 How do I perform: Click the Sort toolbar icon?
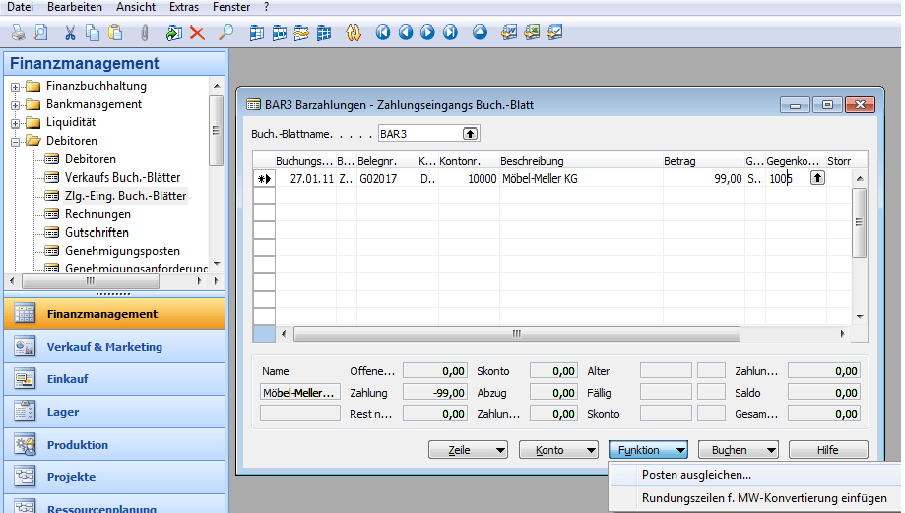353,32
